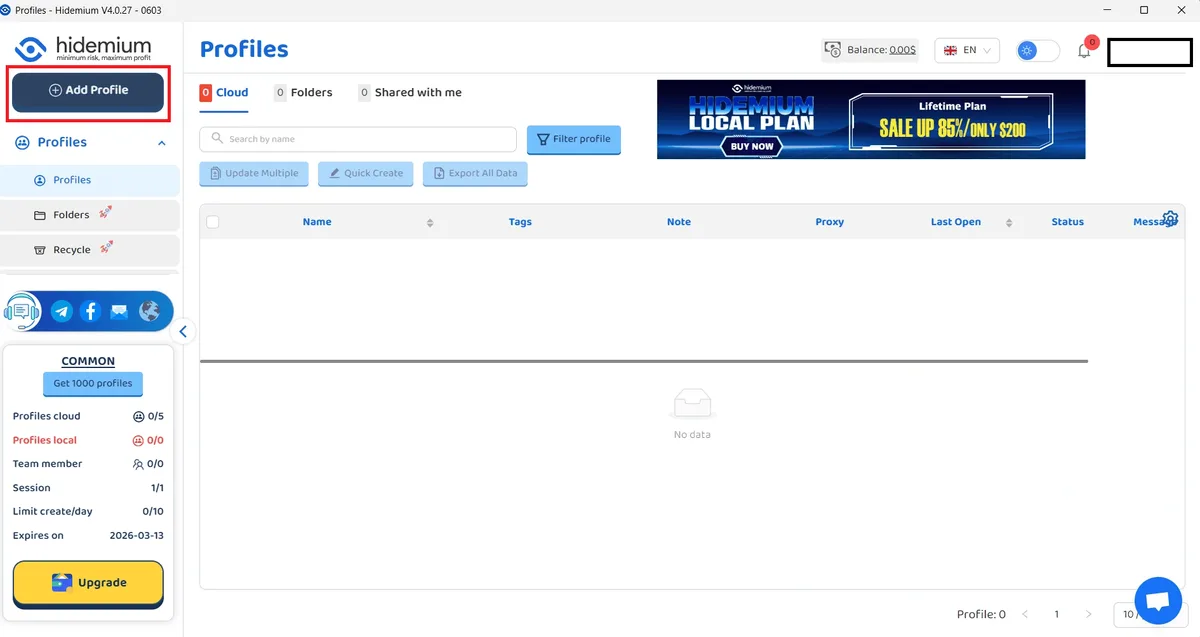Click the balance money icon
Viewport: 1200px width, 637px height.
(x=832, y=50)
